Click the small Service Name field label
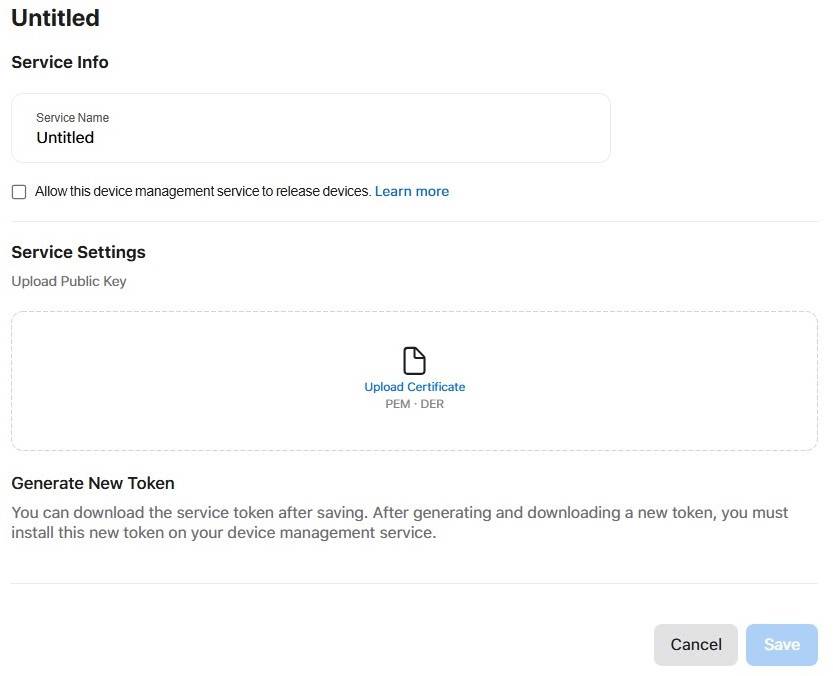Viewport: 833px width, 676px height. pos(72,118)
